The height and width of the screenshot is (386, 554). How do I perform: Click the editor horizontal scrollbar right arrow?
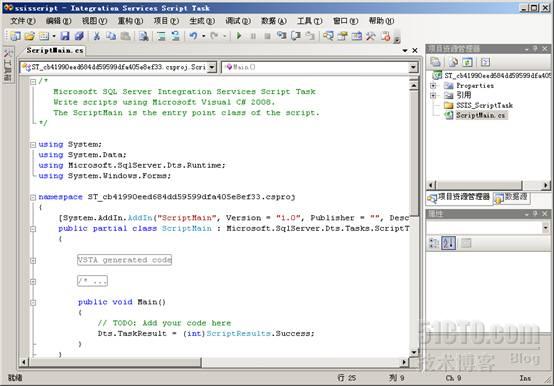tap(404, 362)
